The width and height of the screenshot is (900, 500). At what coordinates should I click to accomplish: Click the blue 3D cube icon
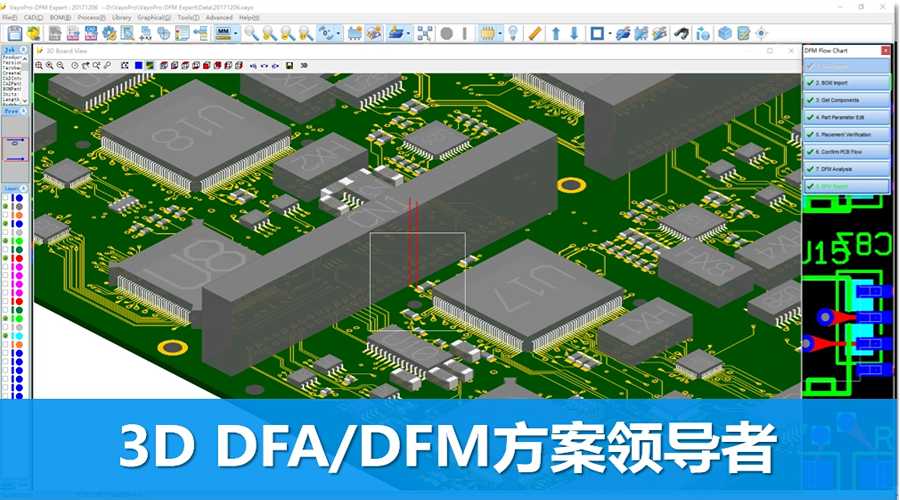(725, 33)
